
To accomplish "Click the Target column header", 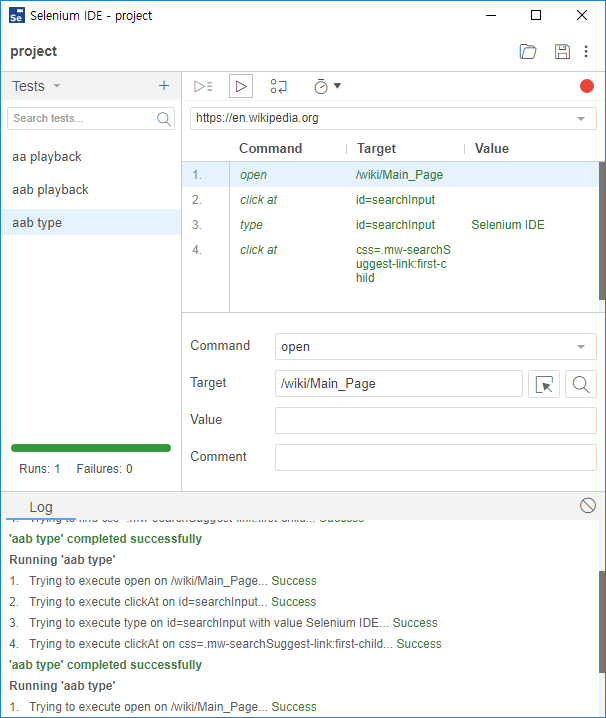I will point(376,148).
